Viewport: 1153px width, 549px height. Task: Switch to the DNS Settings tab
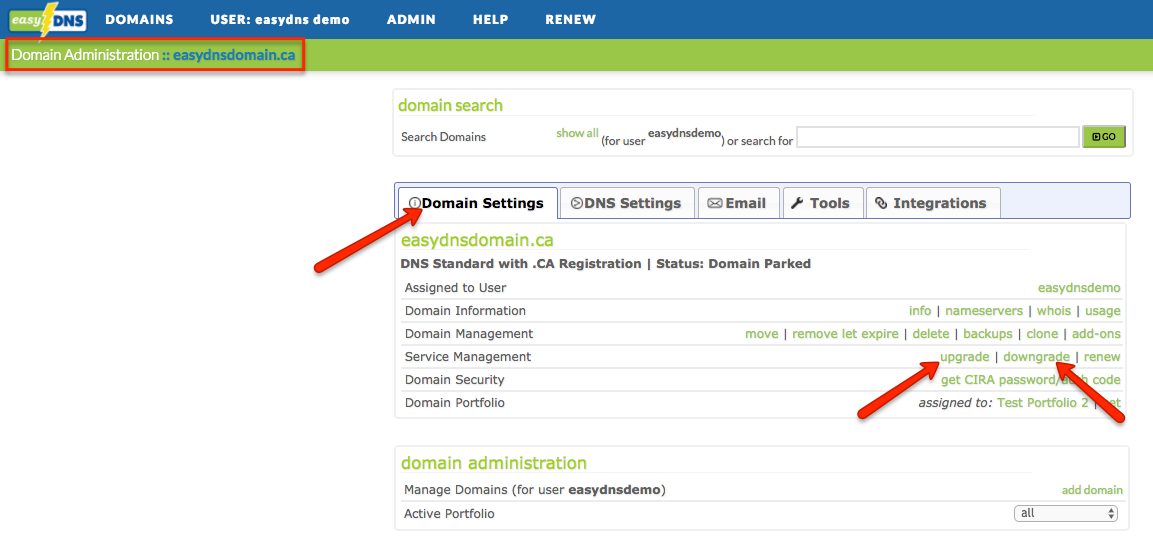pyautogui.click(x=627, y=203)
